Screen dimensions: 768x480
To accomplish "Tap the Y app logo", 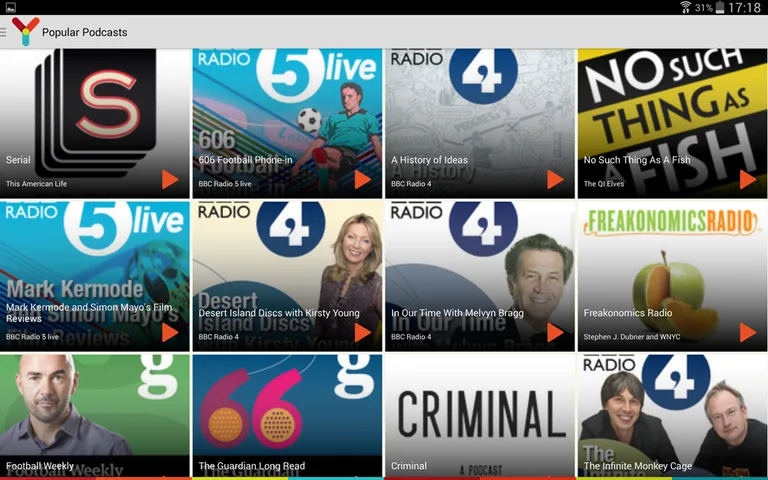I will [25, 31].
